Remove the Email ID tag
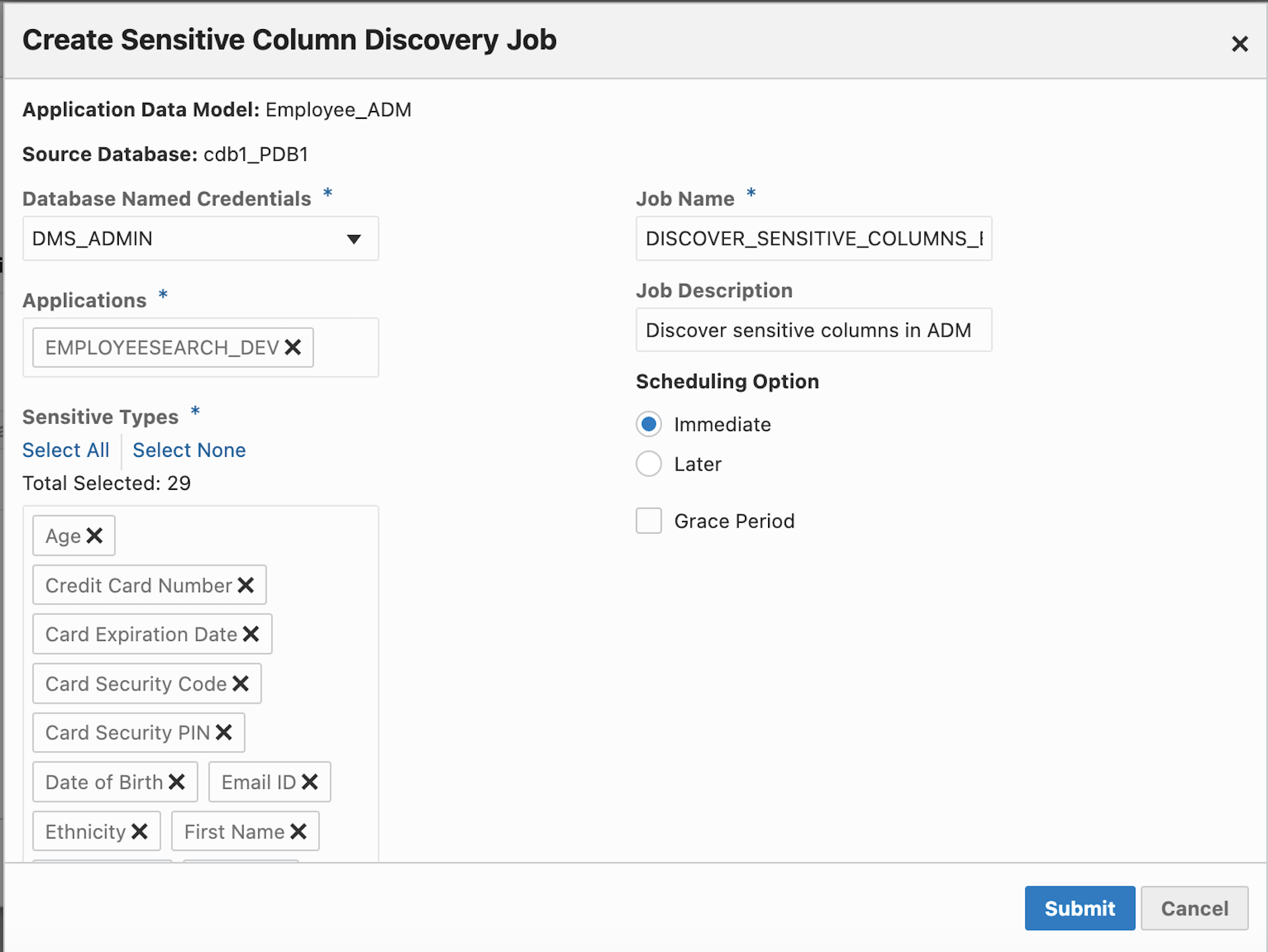This screenshot has height=952, width=1268. point(310,782)
